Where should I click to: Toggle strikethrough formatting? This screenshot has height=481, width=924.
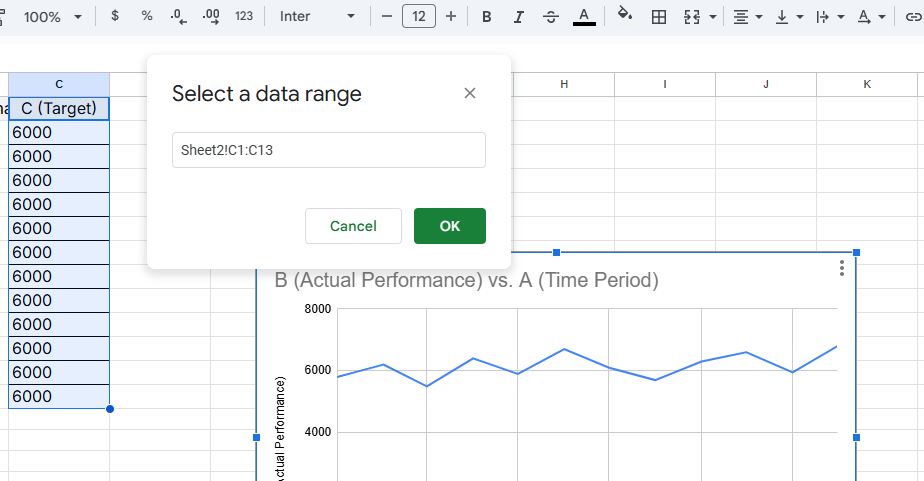coord(551,17)
